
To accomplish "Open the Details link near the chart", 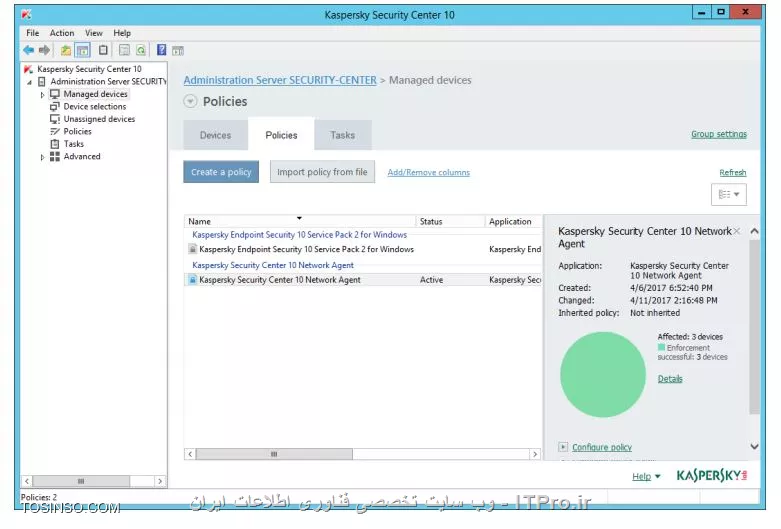I will (670, 379).
